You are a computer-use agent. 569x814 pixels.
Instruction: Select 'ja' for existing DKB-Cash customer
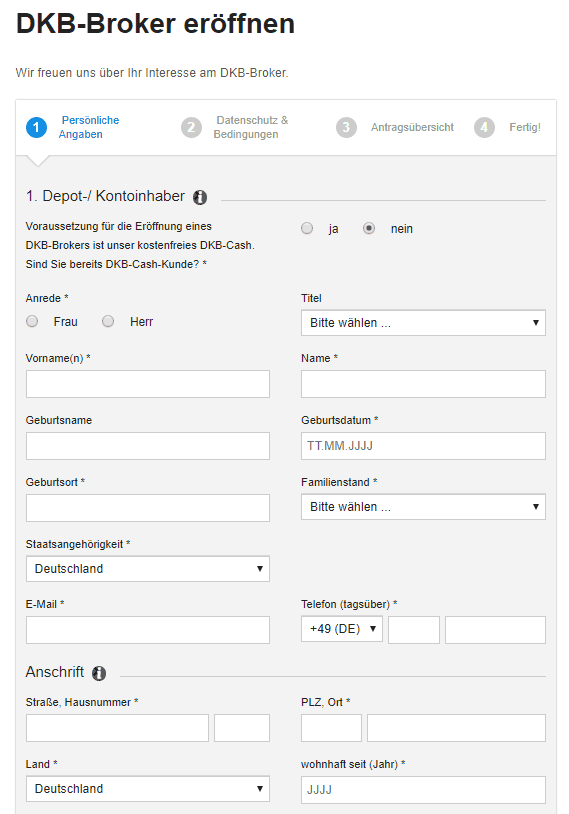click(x=307, y=228)
